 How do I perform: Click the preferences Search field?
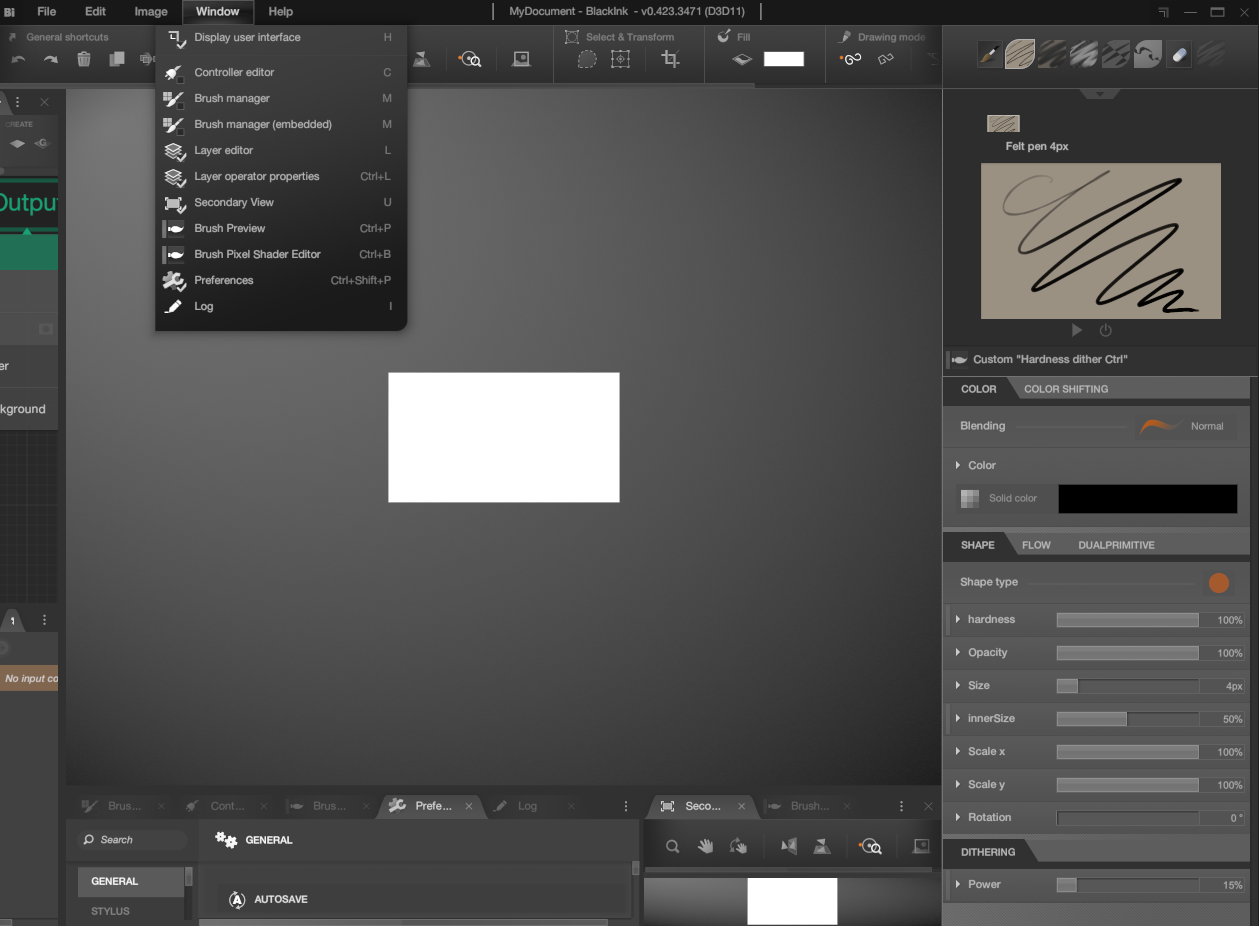click(135, 840)
